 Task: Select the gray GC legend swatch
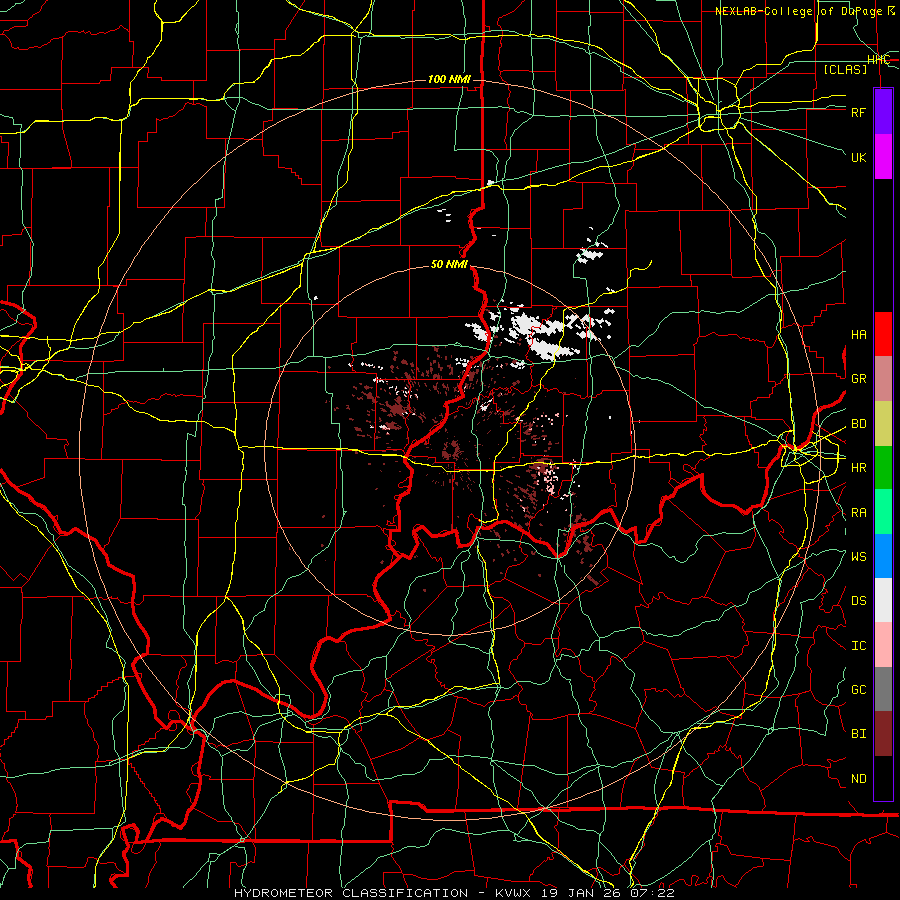pyautogui.click(x=883, y=689)
